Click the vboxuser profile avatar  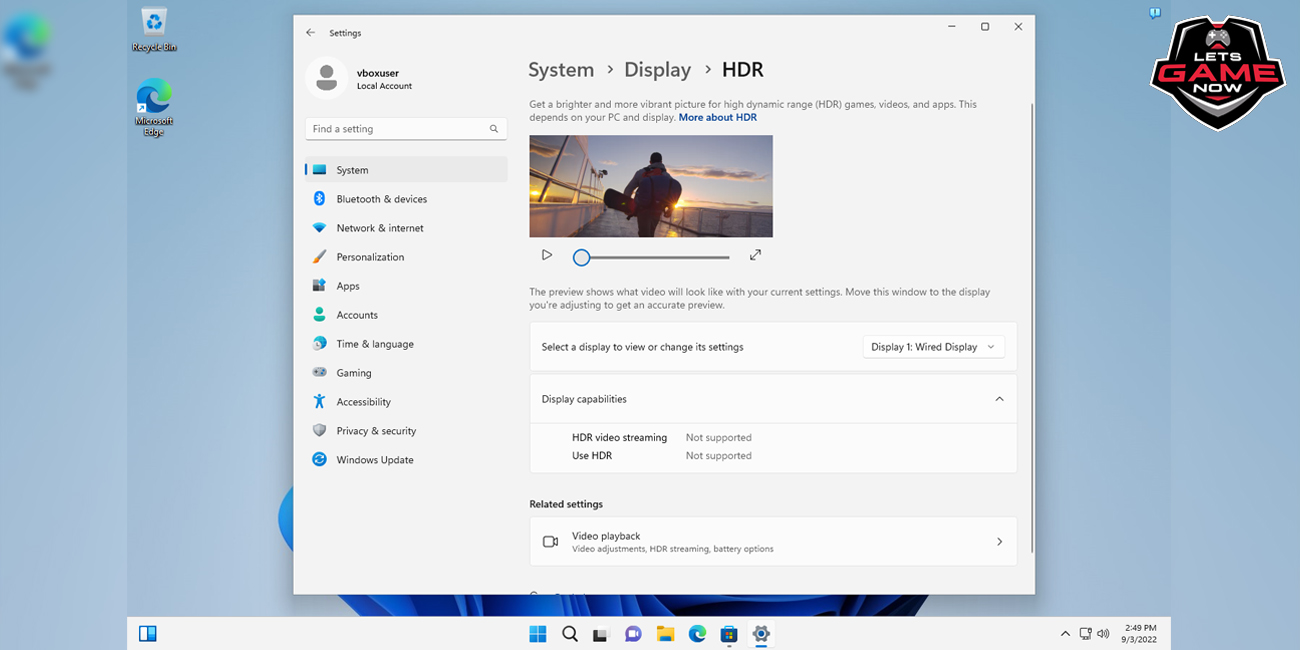(x=326, y=78)
